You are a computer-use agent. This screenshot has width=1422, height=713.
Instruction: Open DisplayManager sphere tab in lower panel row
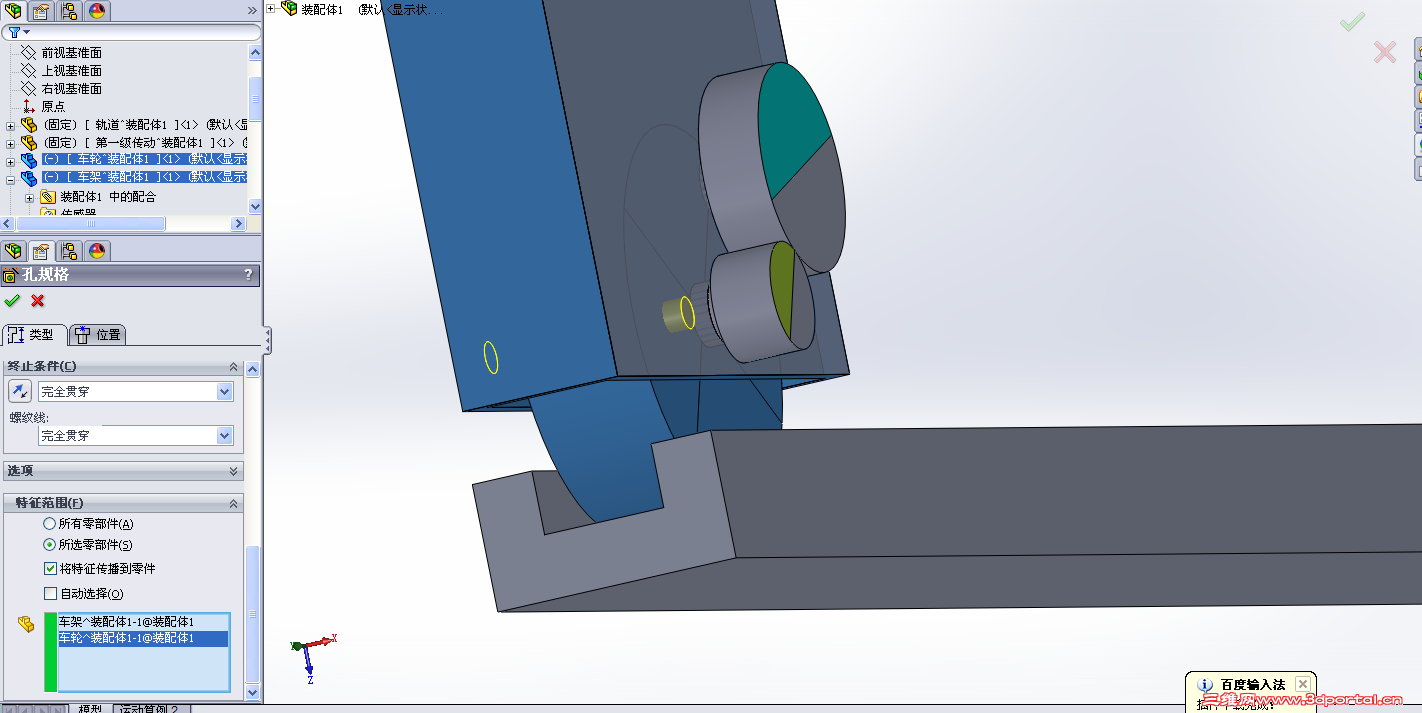click(x=97, y=251)
